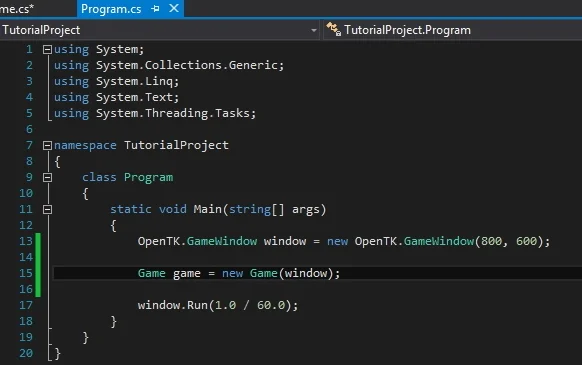Image resolution: width=582 pixels, height=365 pixels.
Task: Click 'args' parameter name
Action: (305, 210)
